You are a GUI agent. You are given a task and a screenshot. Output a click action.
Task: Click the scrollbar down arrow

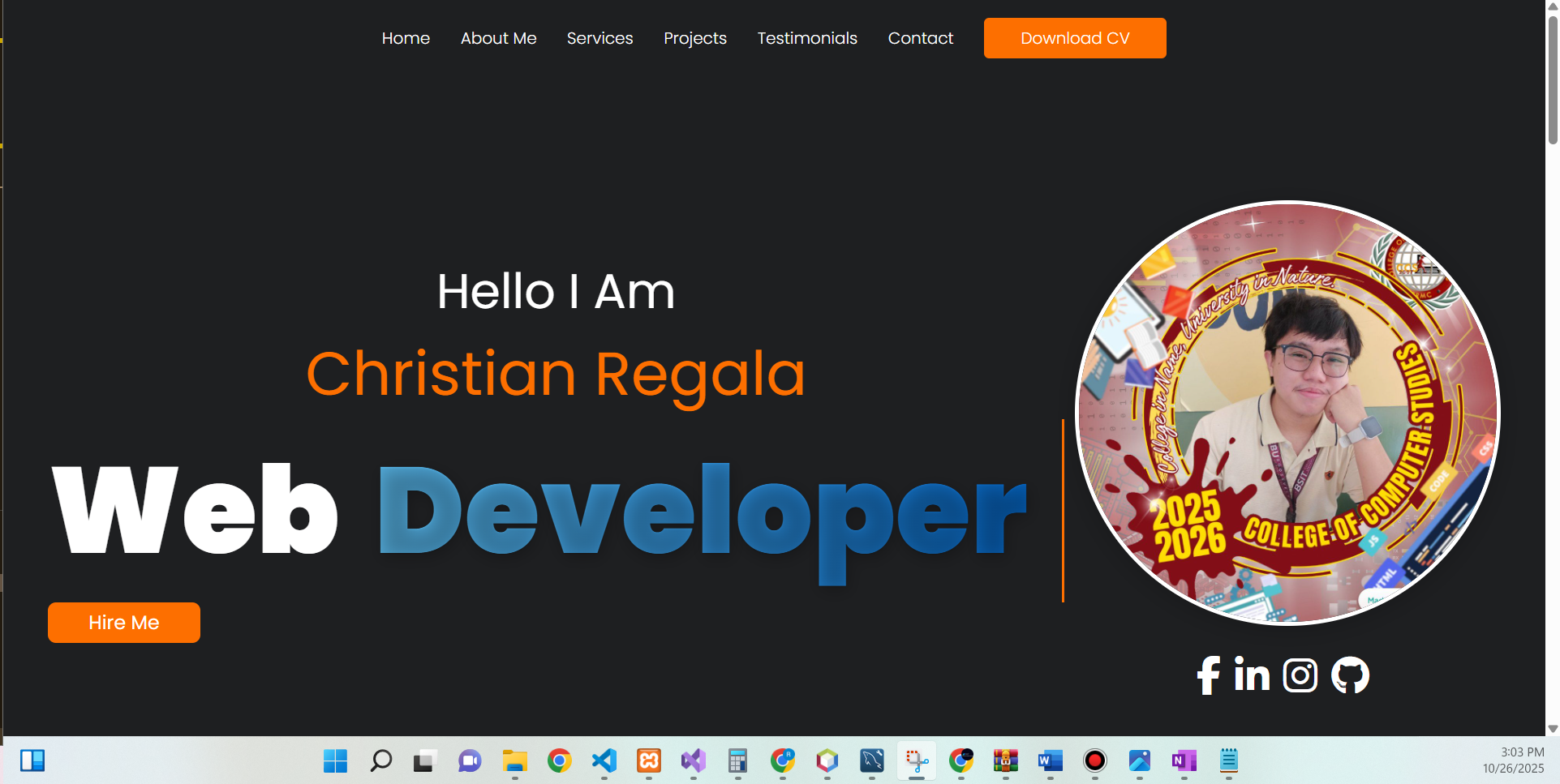pos(1553,729)
